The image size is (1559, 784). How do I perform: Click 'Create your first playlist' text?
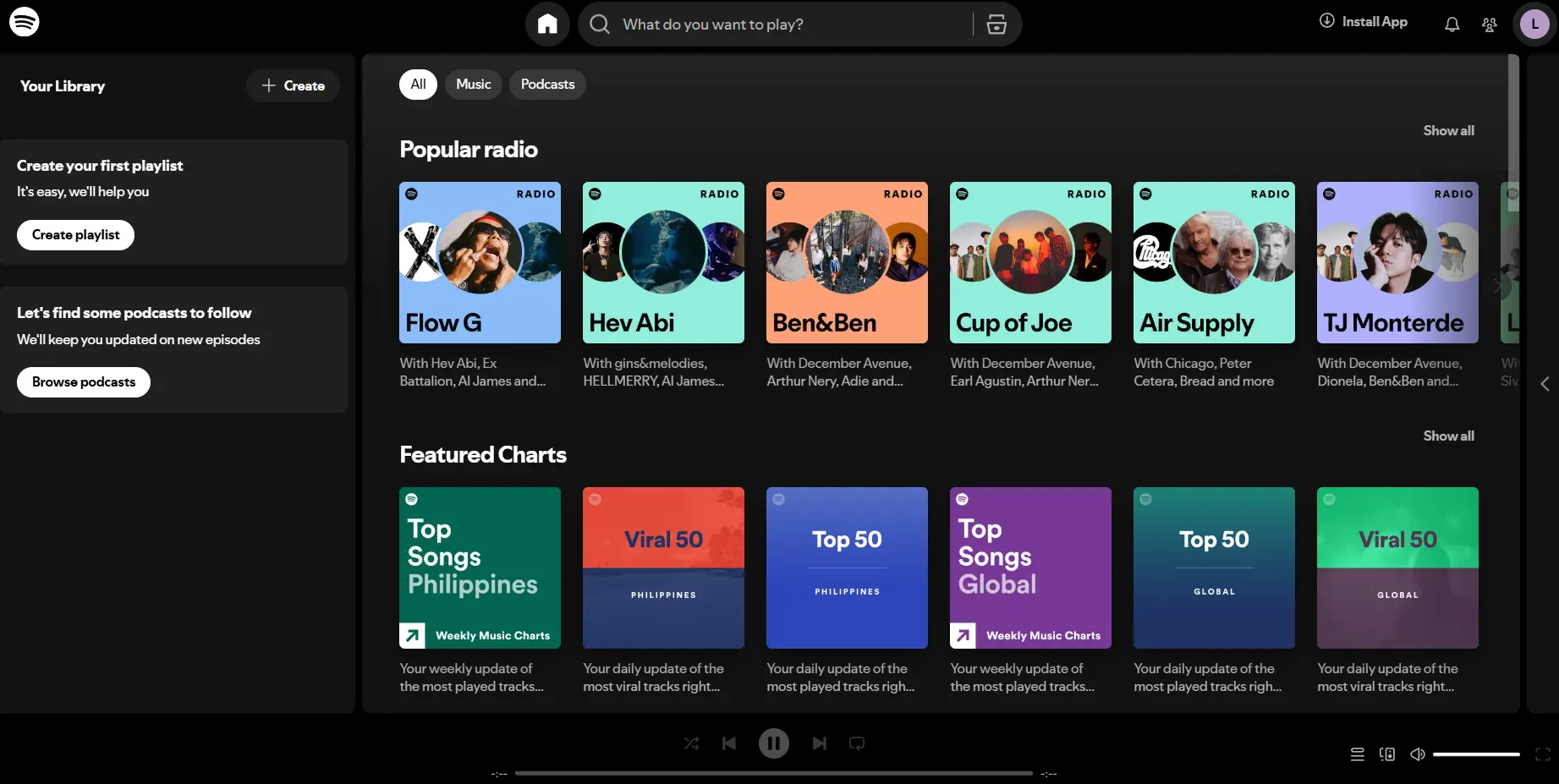[x=100, y=166]
